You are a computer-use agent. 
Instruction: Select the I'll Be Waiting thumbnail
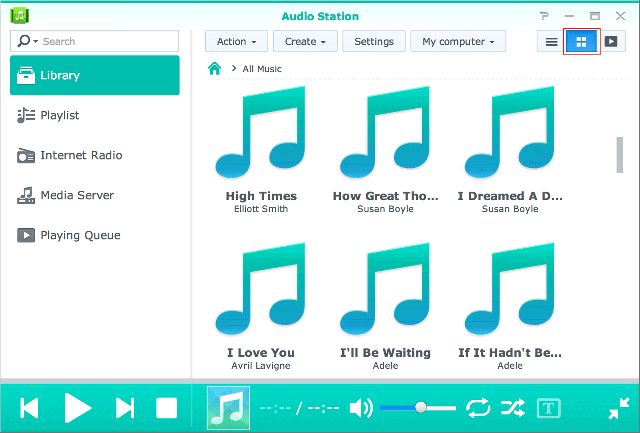(385, 289)
